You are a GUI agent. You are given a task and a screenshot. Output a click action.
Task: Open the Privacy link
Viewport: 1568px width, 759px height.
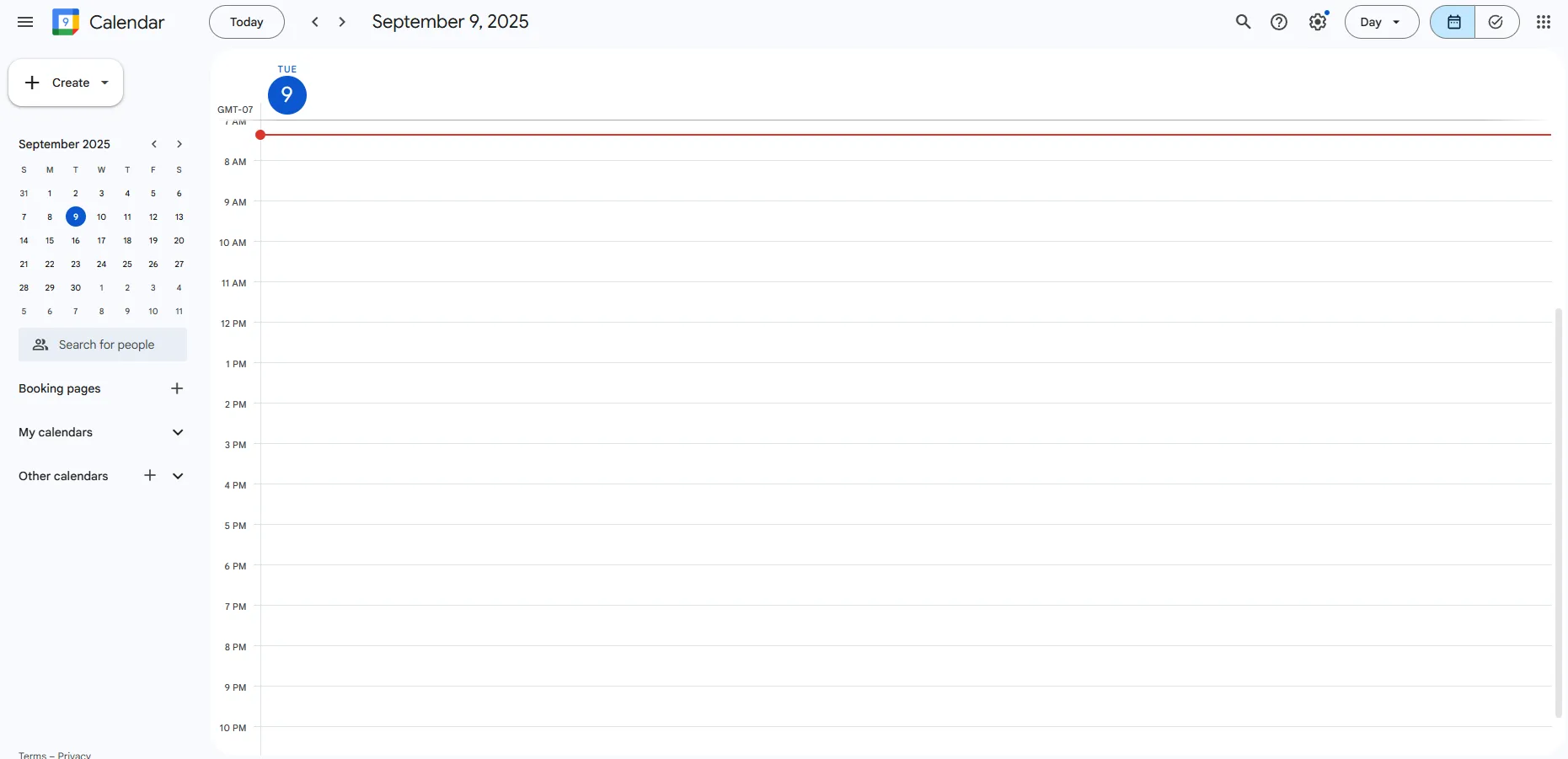point(73,755)
